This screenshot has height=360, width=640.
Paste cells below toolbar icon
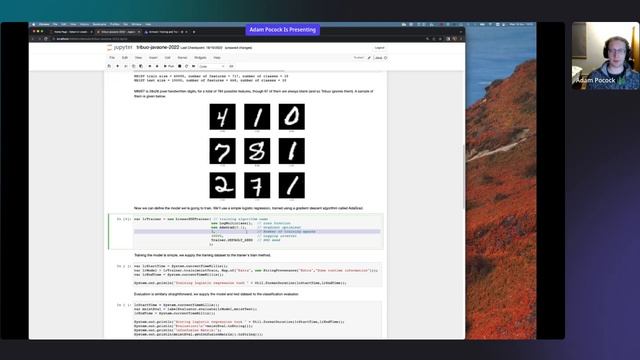pos(141,66)
